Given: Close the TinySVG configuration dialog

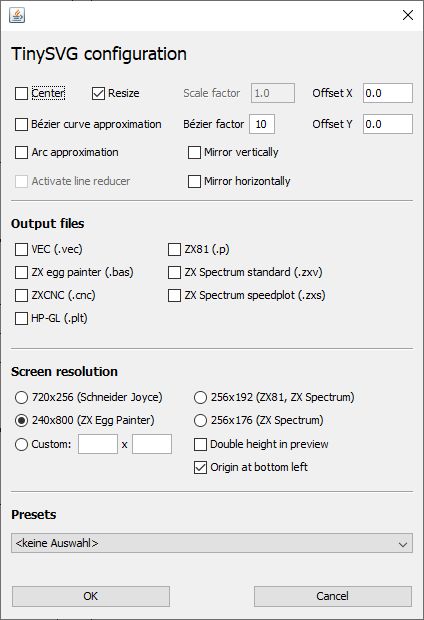Looking at the screenshot, I should [407, 15].
